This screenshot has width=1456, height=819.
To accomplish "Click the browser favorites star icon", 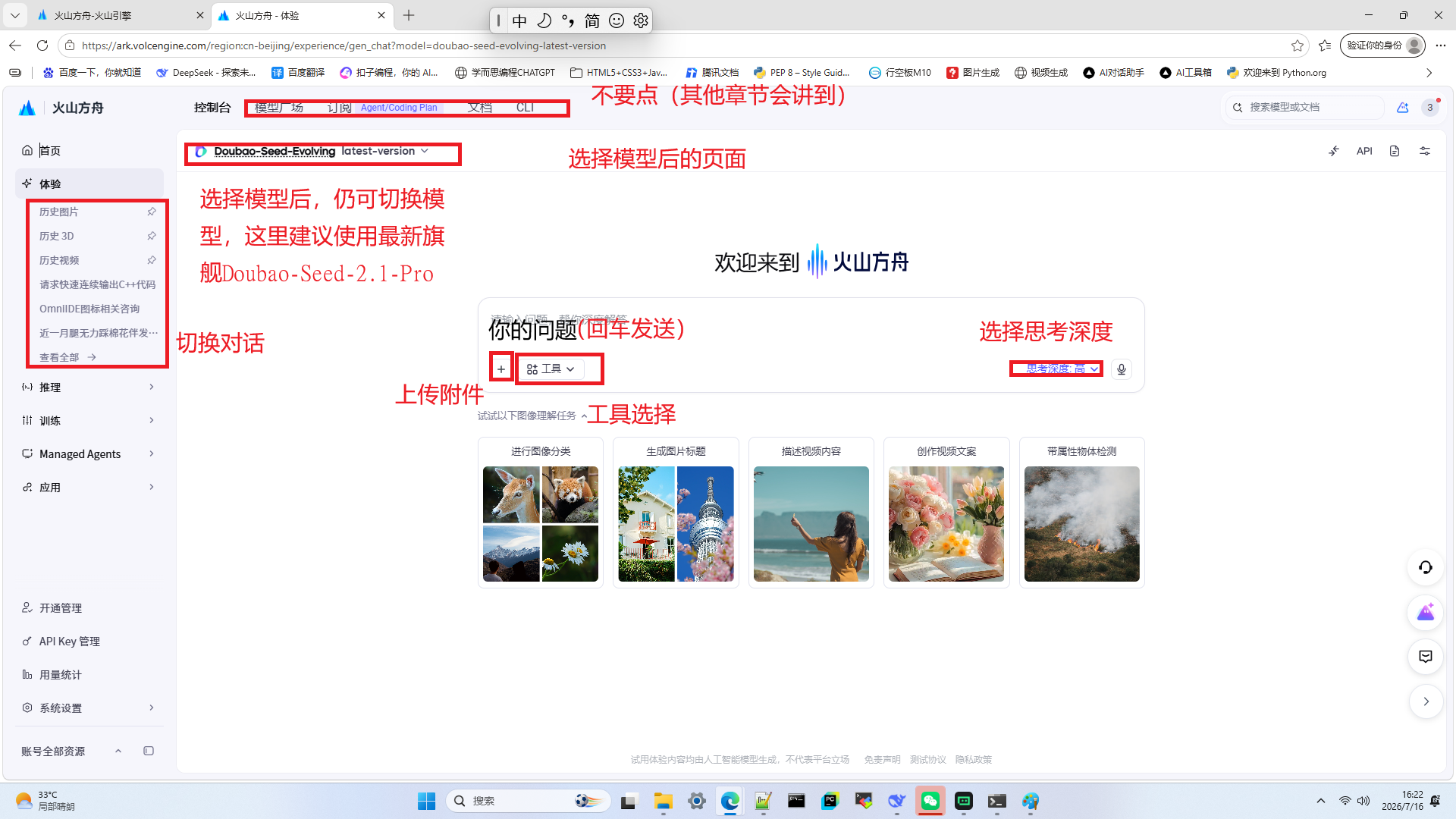I will click(1298, 45).
